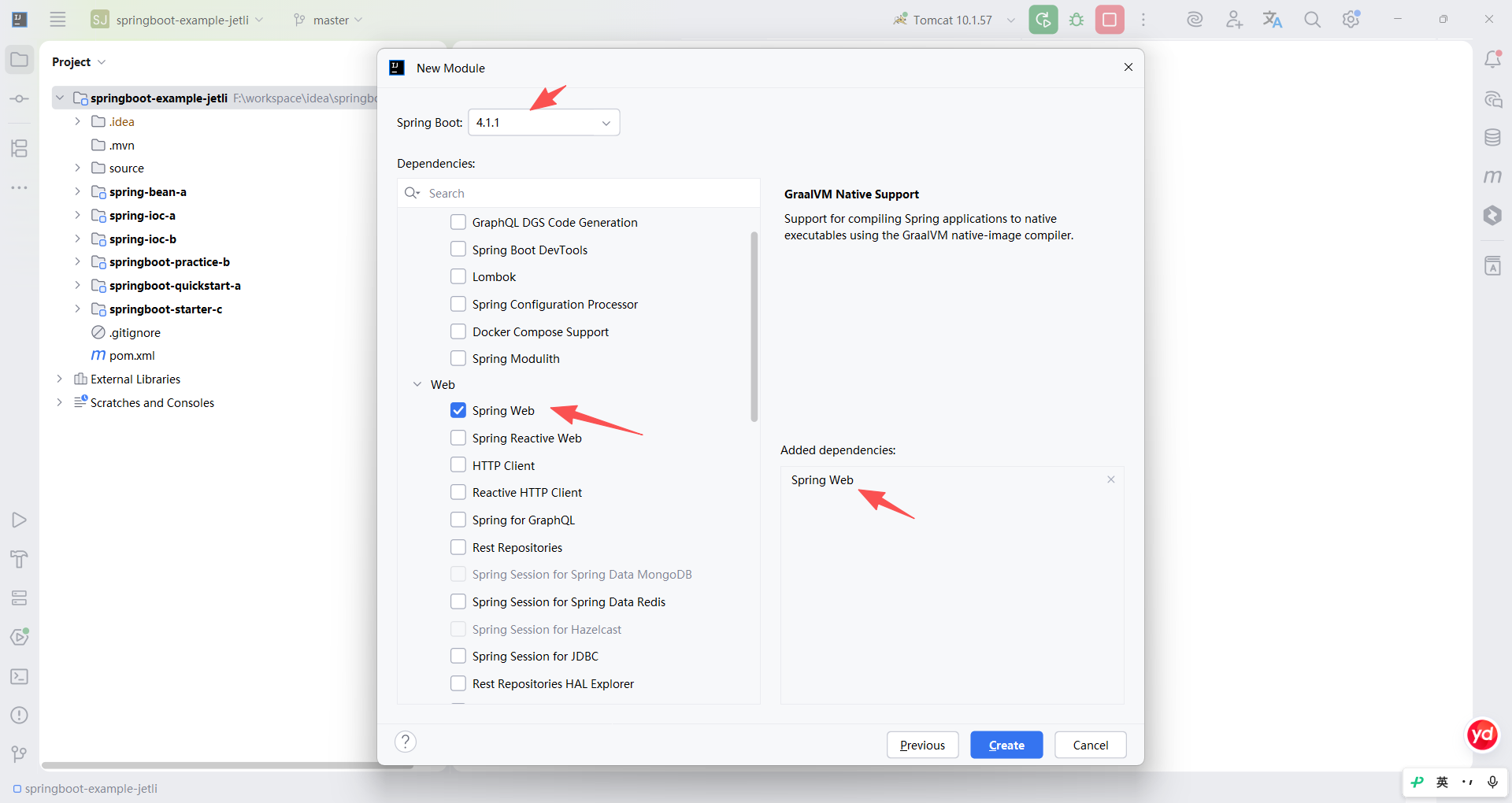1512x803 pixels.
Task: Open the translation plugin icon
Action: 1273,20
